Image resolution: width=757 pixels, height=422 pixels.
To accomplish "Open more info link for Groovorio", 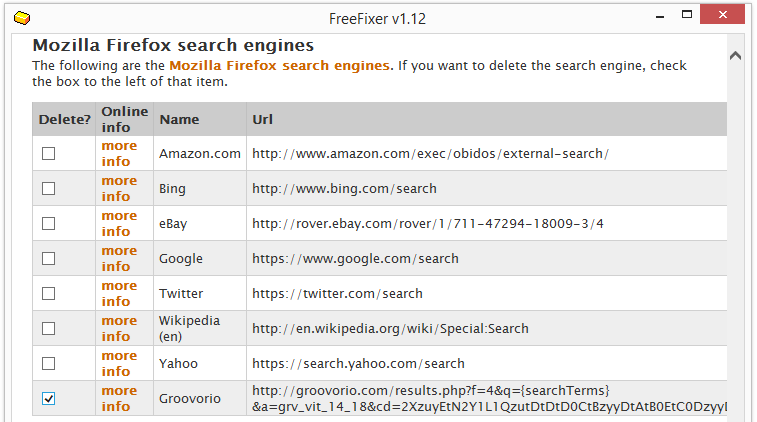I will [119, 398].
